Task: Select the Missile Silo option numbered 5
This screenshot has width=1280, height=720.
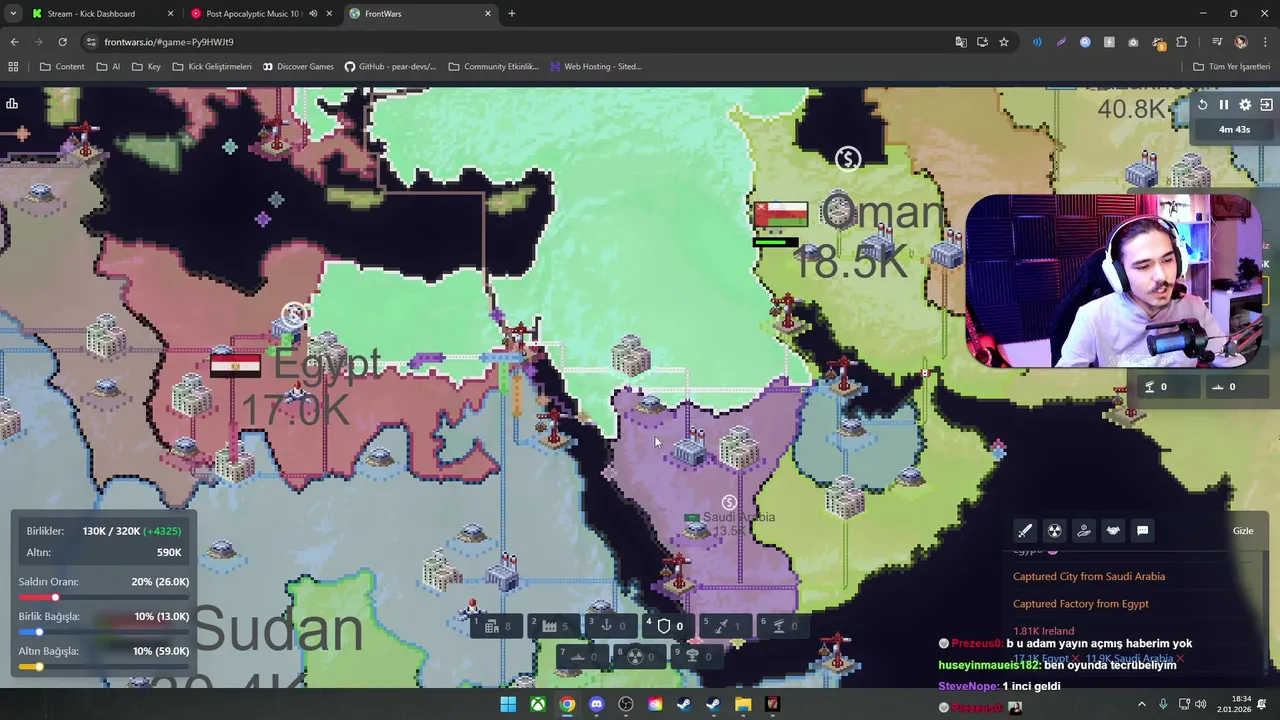Action: pos(726,626)
